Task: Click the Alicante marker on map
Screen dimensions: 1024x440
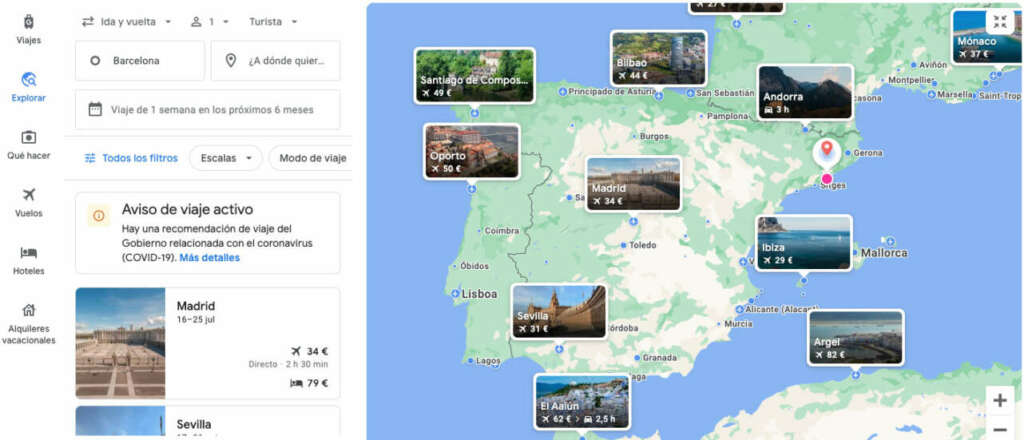Action: tap(739, 309)
